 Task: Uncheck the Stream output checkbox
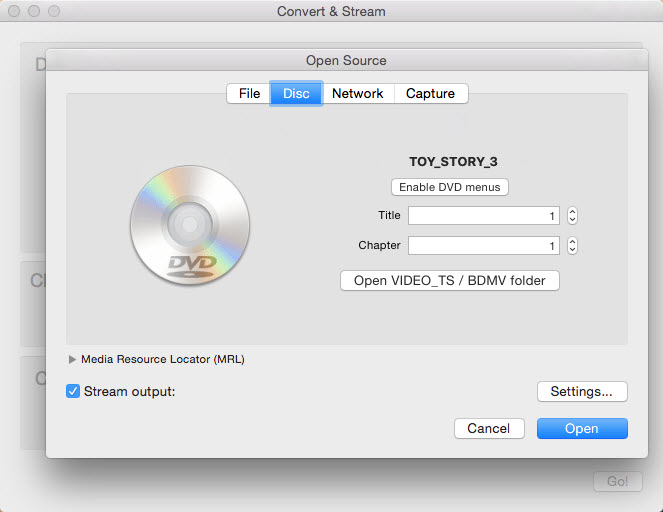pos(73,391)
